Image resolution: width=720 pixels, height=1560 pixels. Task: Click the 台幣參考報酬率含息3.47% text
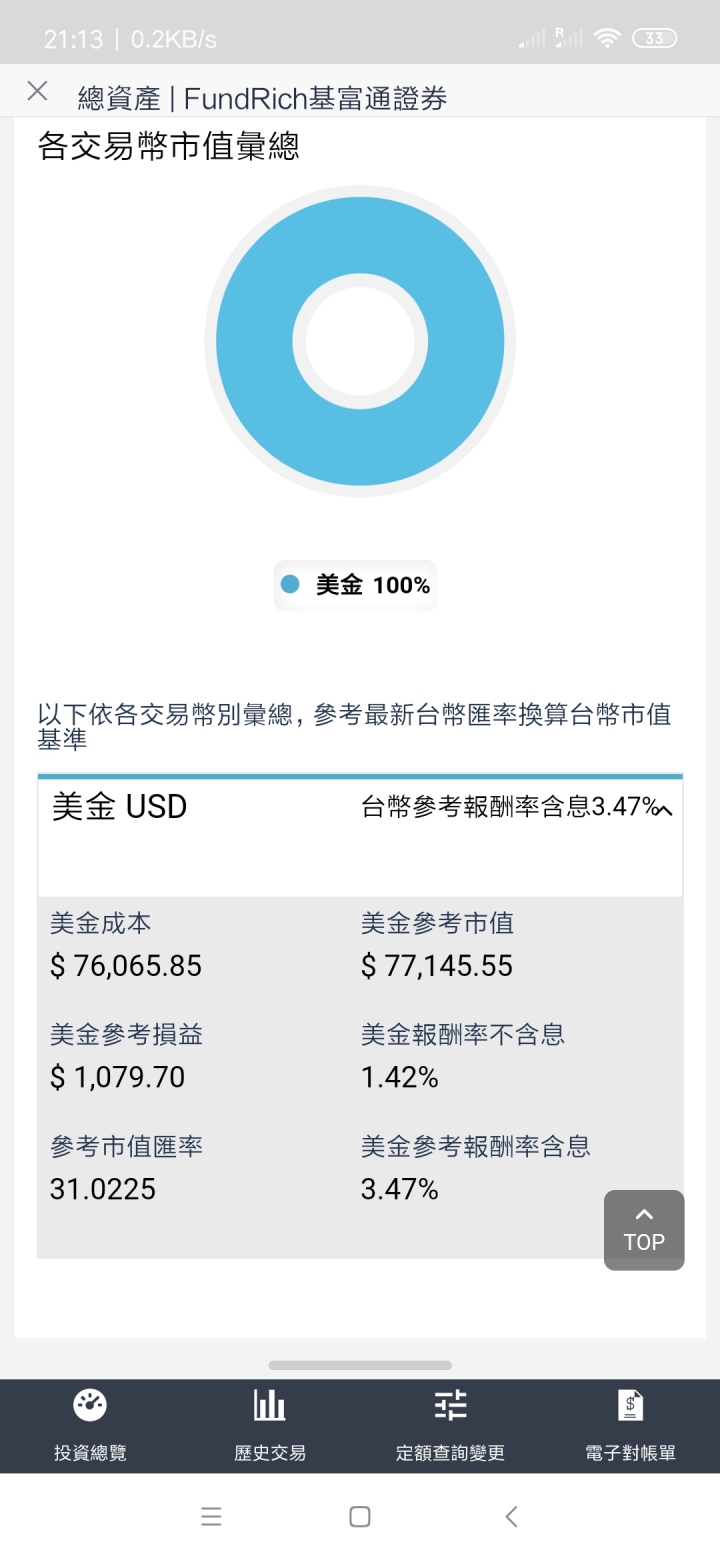(x=510, y=807)
